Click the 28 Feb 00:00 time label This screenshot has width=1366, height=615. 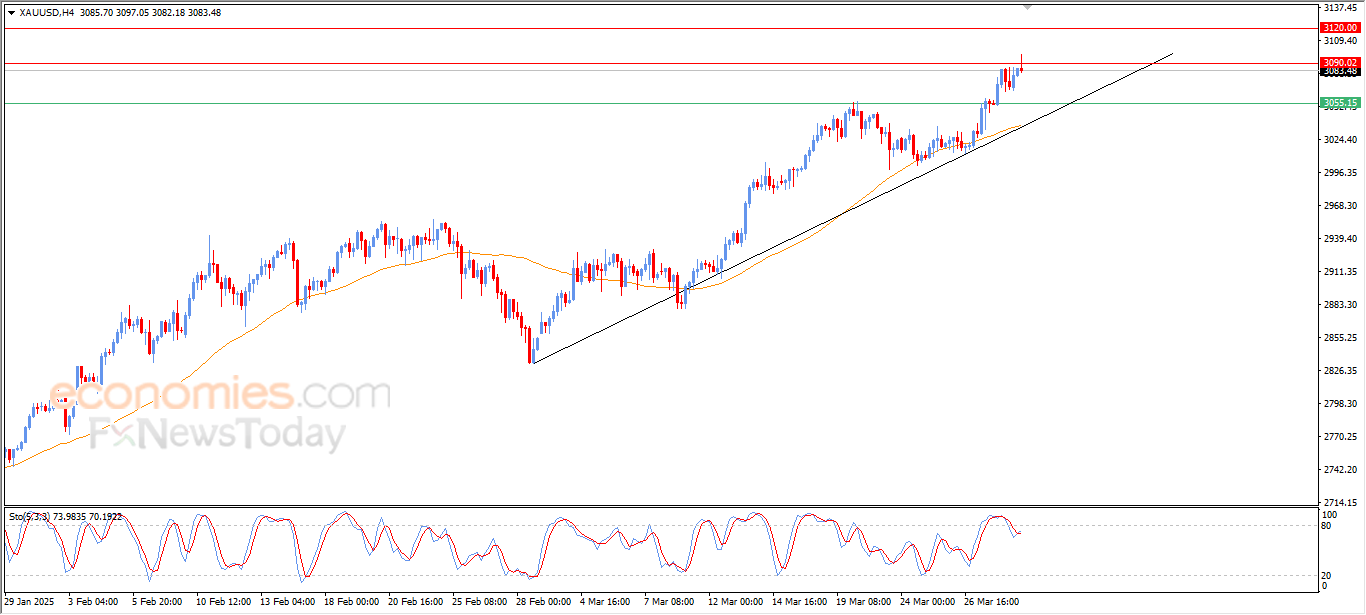pos(544,602)
